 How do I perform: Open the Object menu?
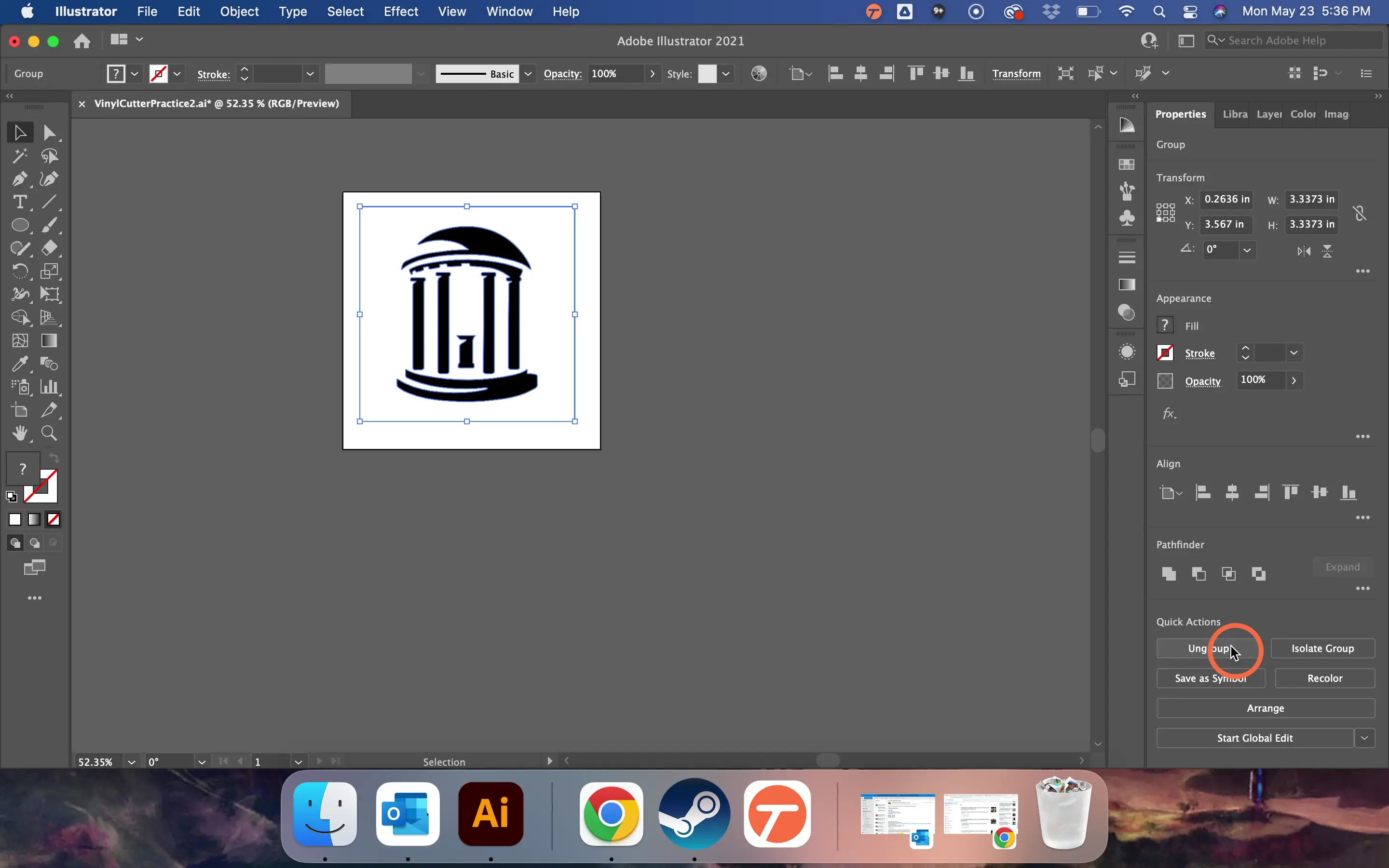tap(239, 12)
